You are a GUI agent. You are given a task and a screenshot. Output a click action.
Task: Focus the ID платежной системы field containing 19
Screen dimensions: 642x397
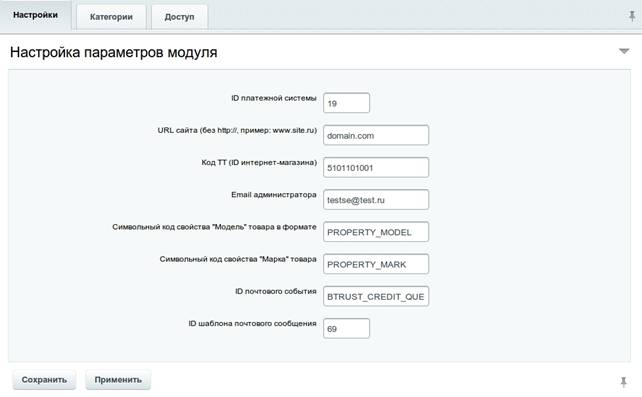coord(346,103)
